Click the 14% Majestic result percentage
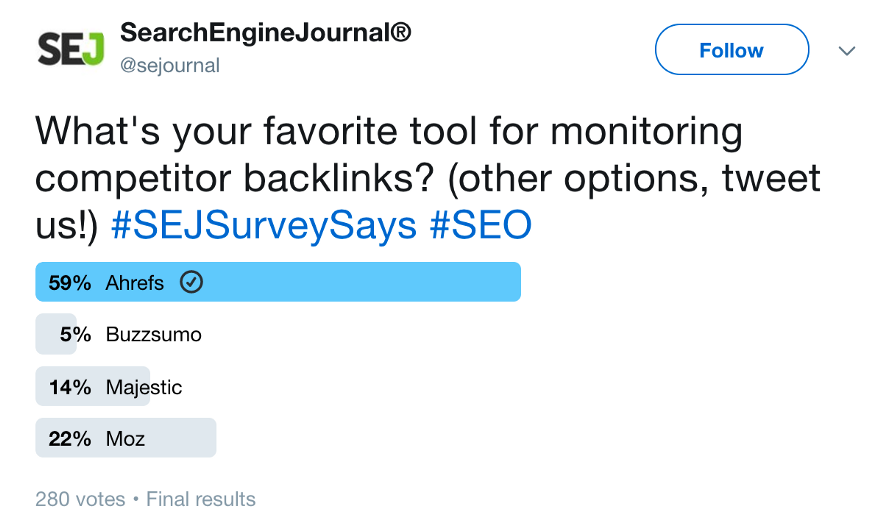Viewport: 880px width, 525px height. (70, 387)
